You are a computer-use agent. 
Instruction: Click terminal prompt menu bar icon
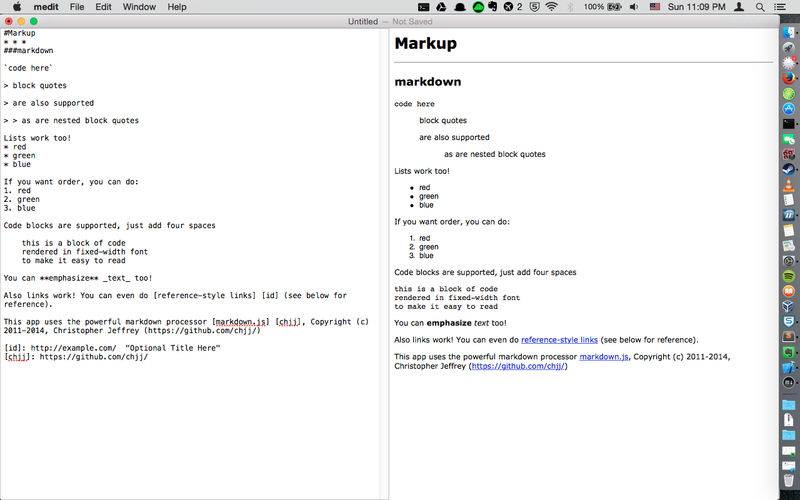423,7
